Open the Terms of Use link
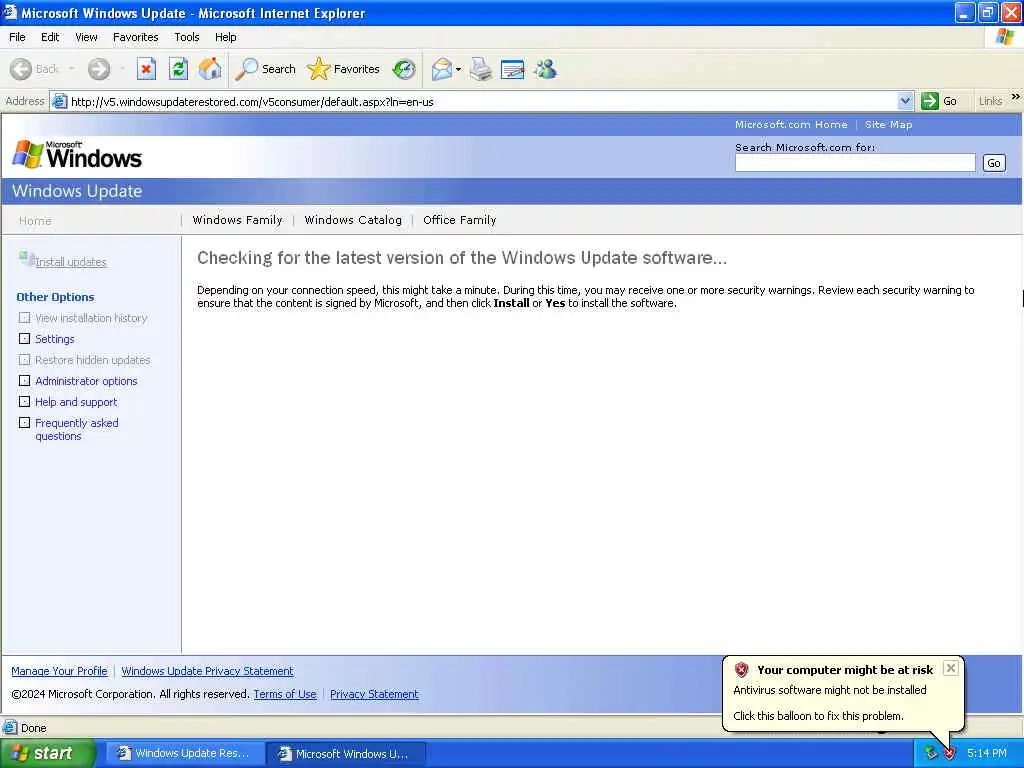 coord(285,694)
